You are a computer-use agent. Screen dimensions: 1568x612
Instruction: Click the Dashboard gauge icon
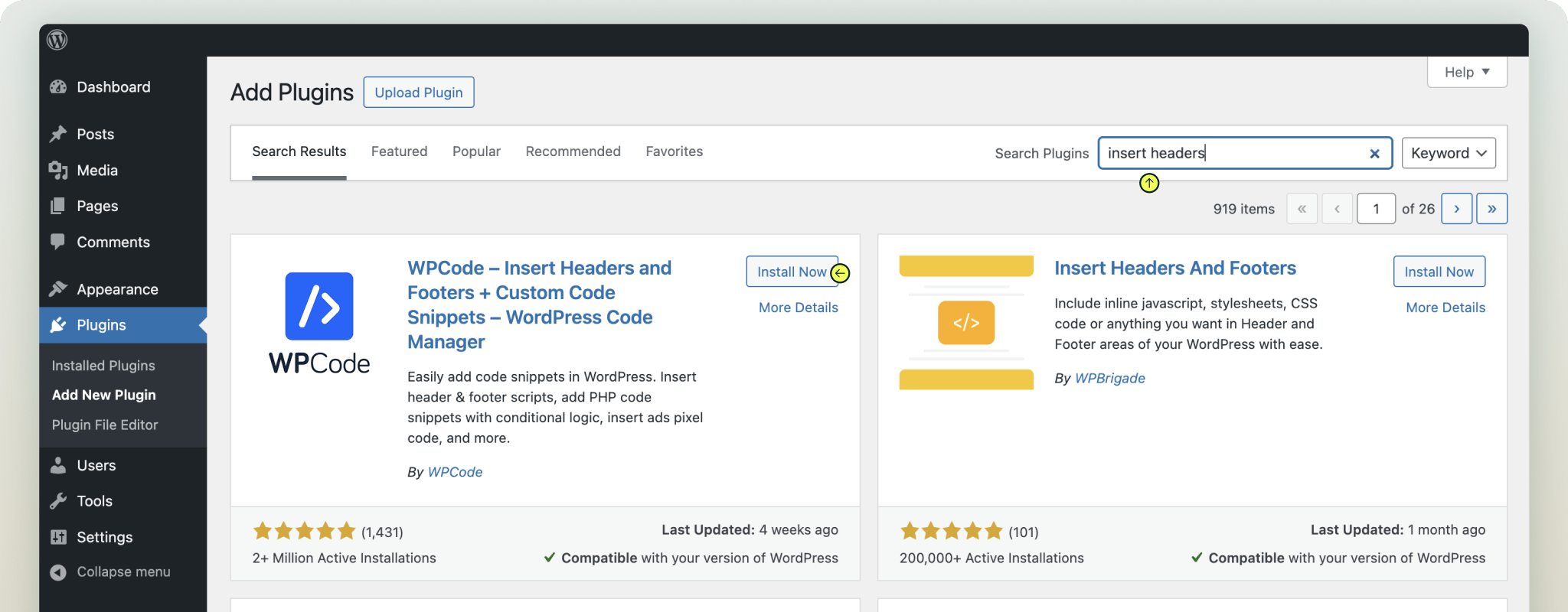click(58, 87)
